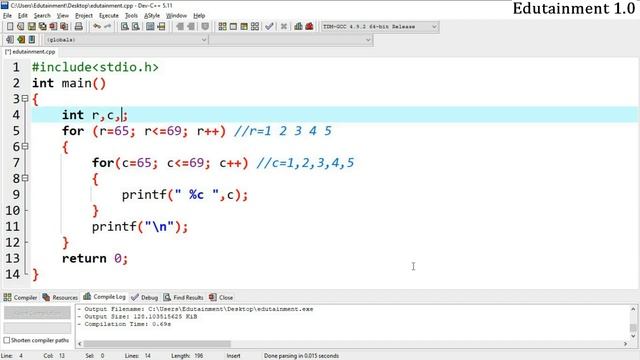
Task: Click the New file toolbar icon
Action: (x=10, y=27)
